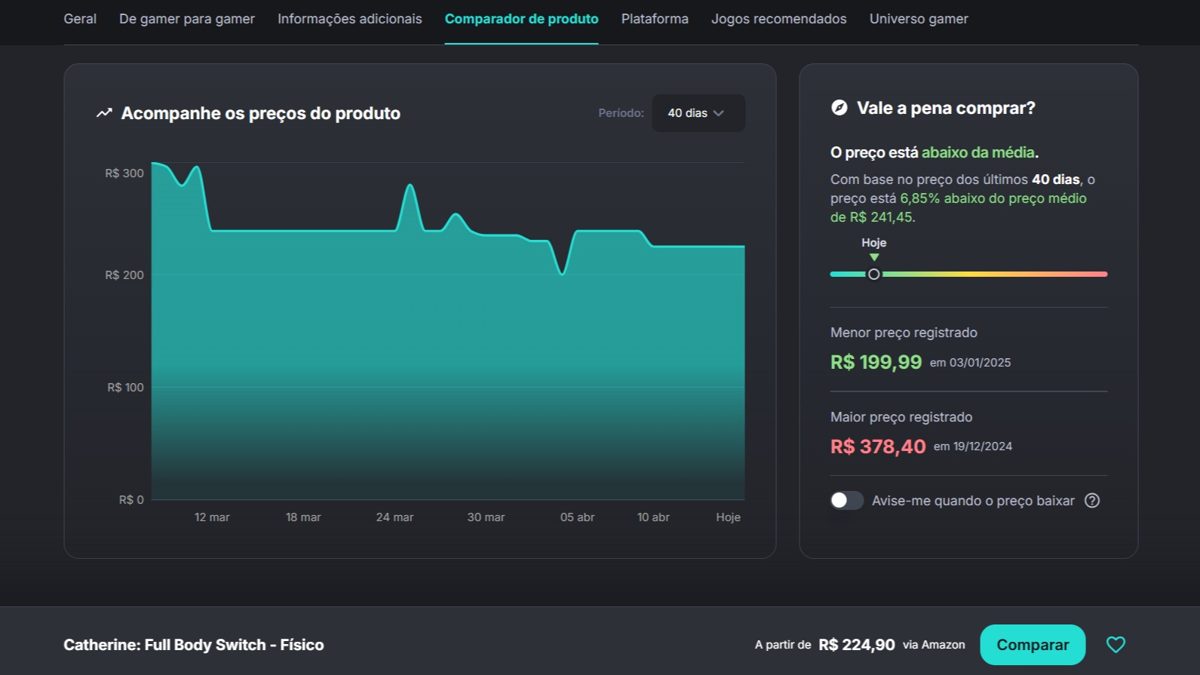Image resolution: width=1200 pixels, height=675 pixels.
Task: Toggle Avise-me quando o preço baixar switch
Action: pos(847,500)
